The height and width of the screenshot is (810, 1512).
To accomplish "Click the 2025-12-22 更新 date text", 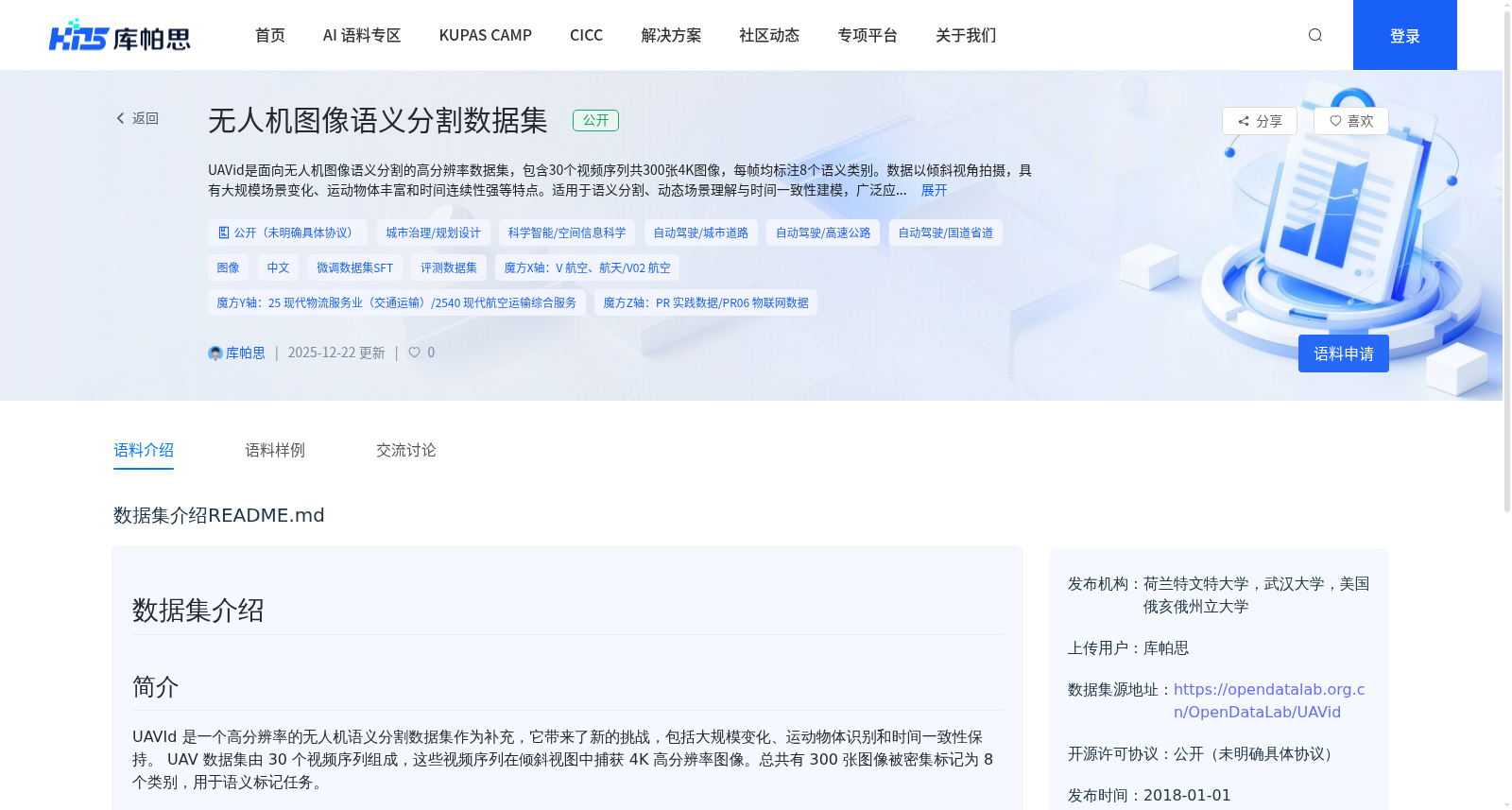I will click(336, 353).
